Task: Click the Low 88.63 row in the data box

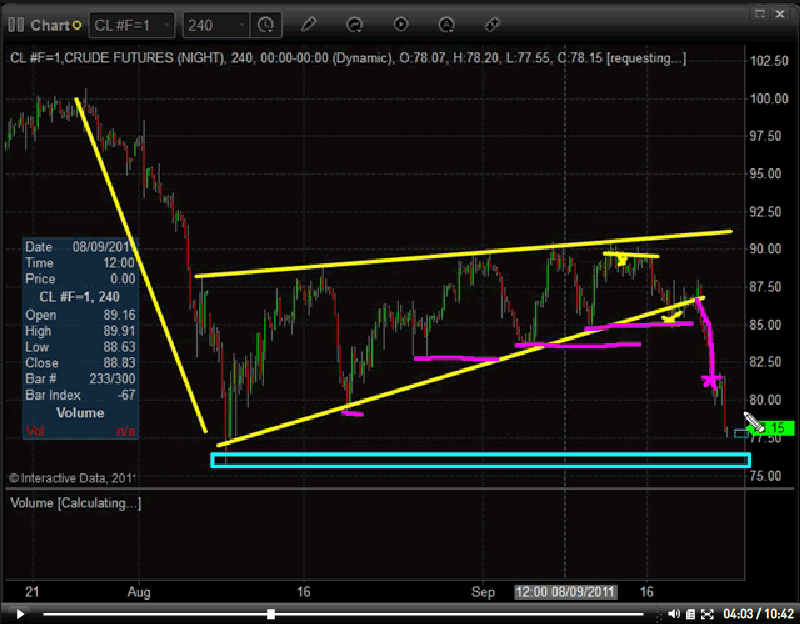Action: click(x=80, y=347)
